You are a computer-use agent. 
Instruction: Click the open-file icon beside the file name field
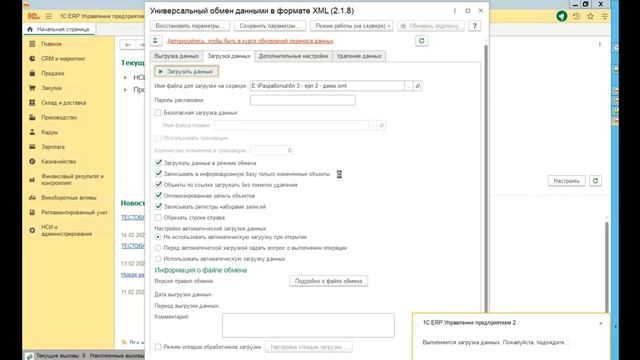[418, 86]
